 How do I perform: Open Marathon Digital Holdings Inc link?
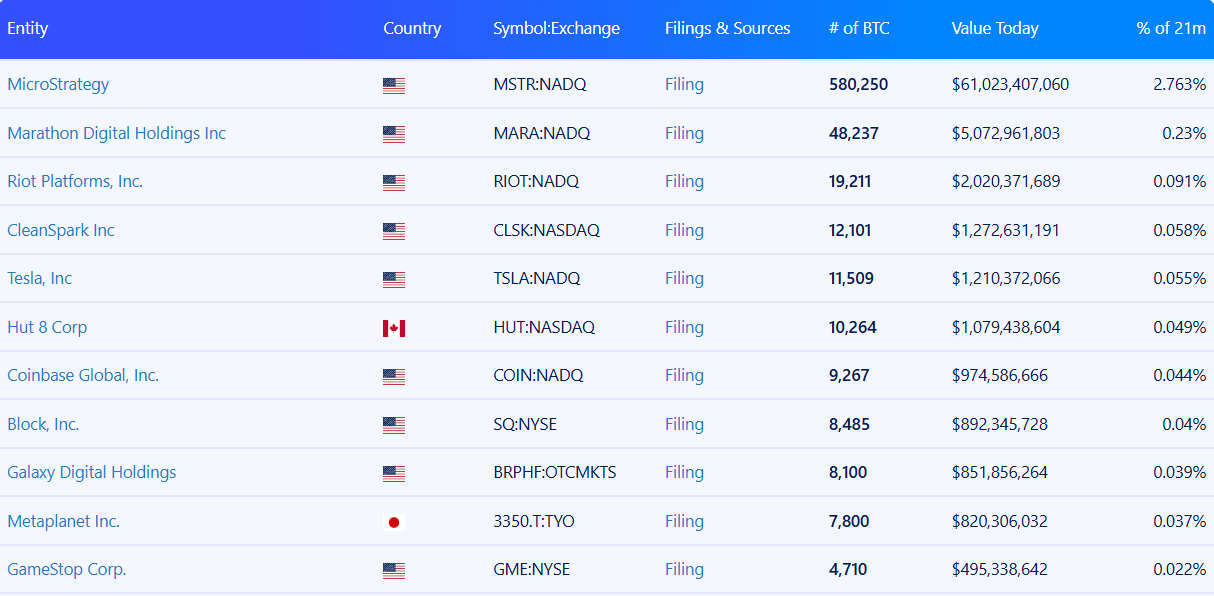tap(117, 133)
